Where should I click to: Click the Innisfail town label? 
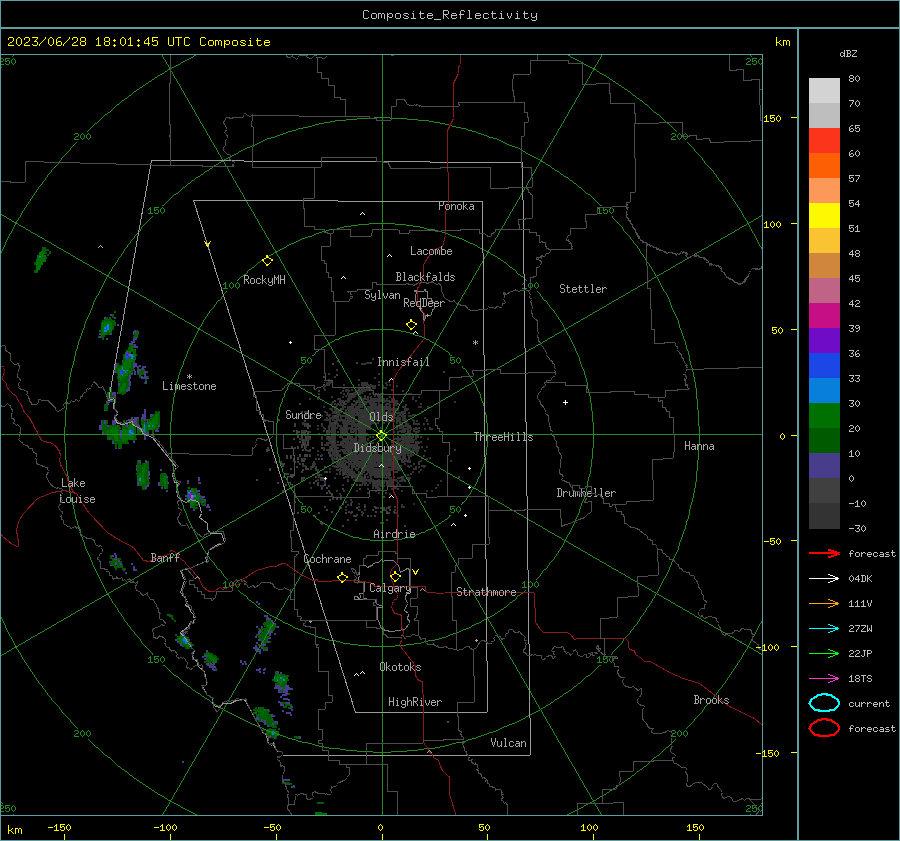tap(403, 362)
